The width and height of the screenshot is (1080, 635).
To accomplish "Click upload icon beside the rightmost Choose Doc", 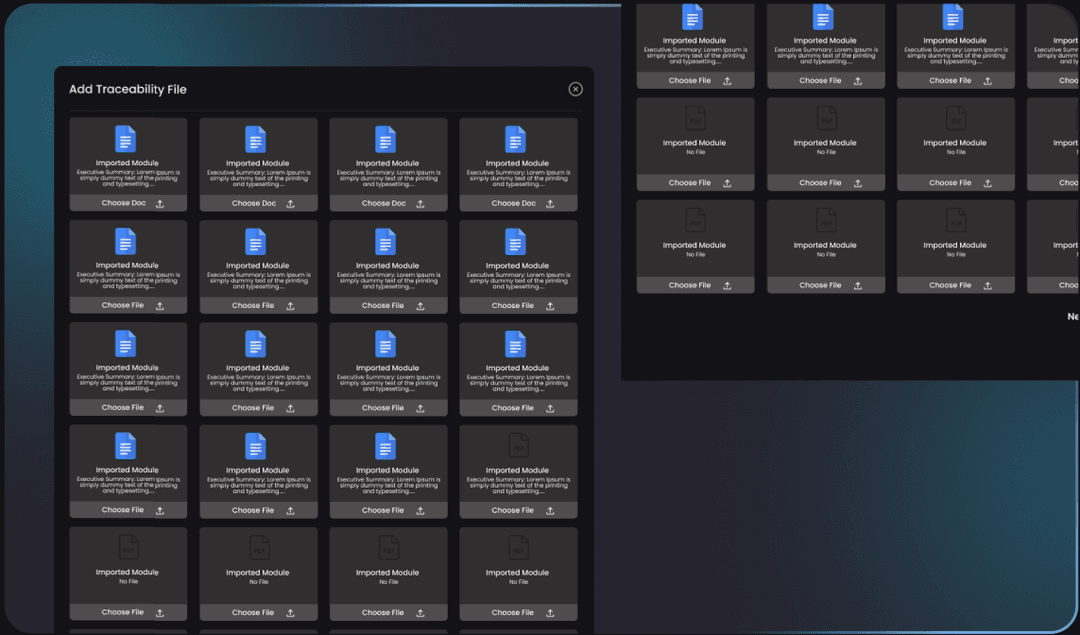I will coord(550,203).
